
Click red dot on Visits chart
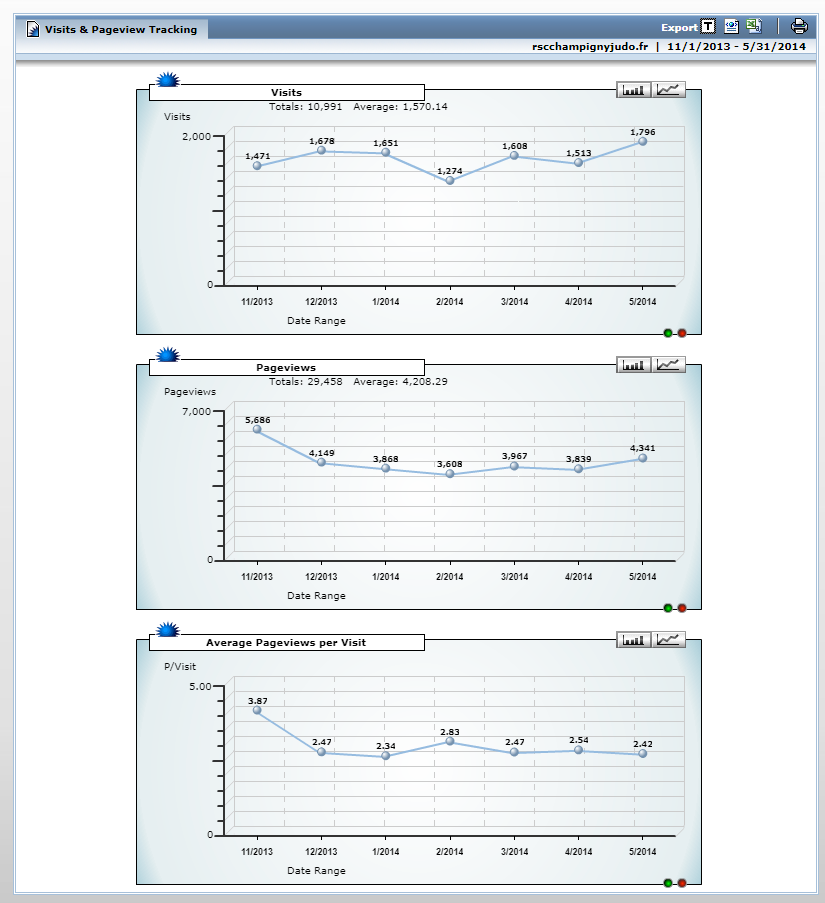(x=682, y=333)
